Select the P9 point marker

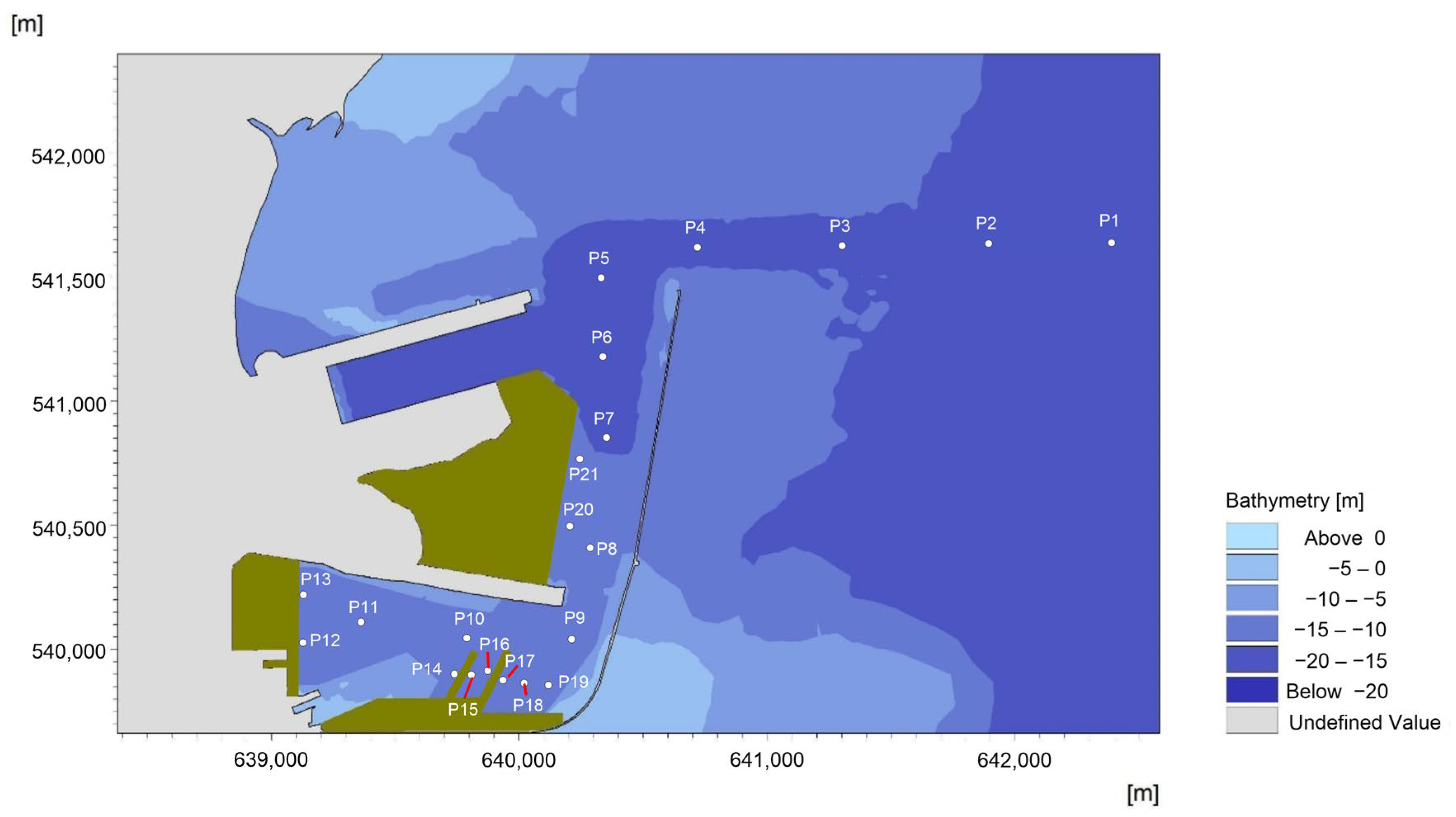(x=571, y=640)
